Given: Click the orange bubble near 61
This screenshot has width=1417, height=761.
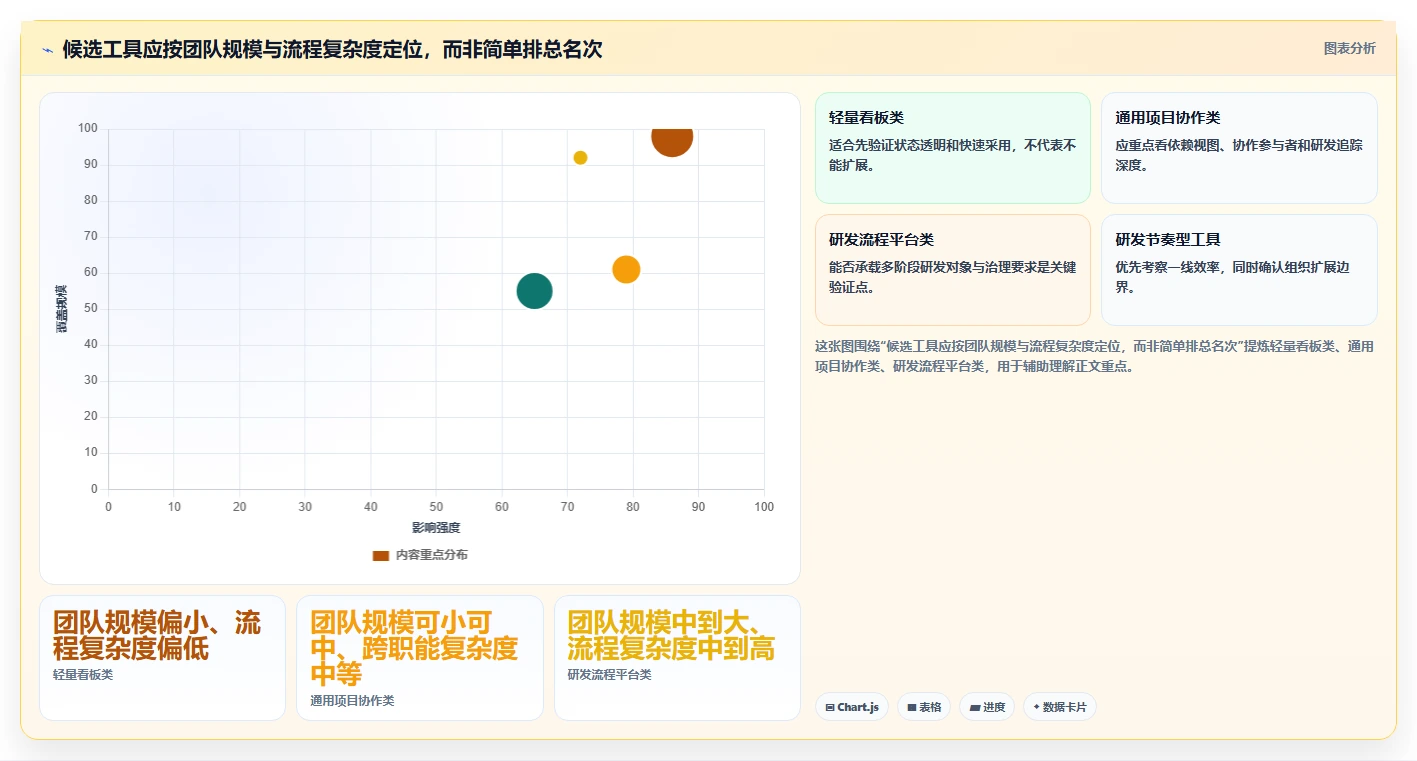Looking at the screenshot, I should (626, 269).
